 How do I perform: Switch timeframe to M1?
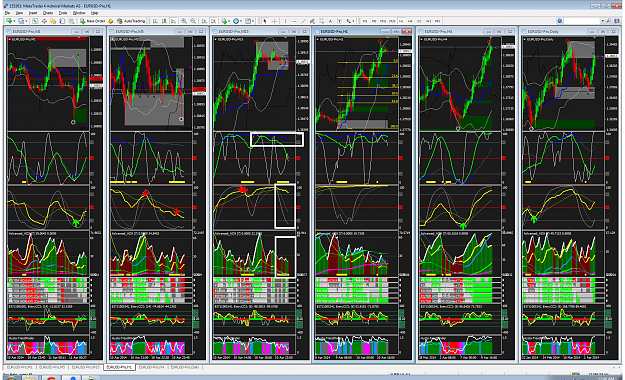[x=365, y=21]
